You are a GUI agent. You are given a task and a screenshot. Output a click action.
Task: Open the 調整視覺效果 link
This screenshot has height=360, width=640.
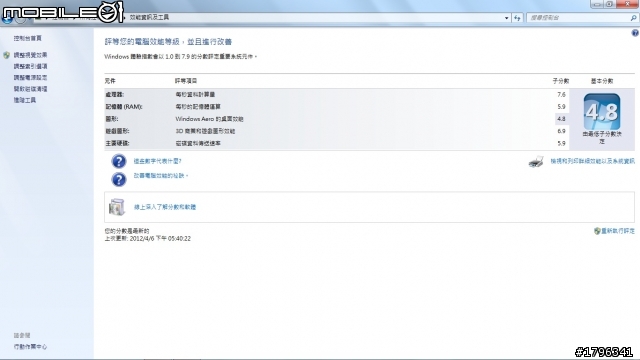(x=30, y=55)
